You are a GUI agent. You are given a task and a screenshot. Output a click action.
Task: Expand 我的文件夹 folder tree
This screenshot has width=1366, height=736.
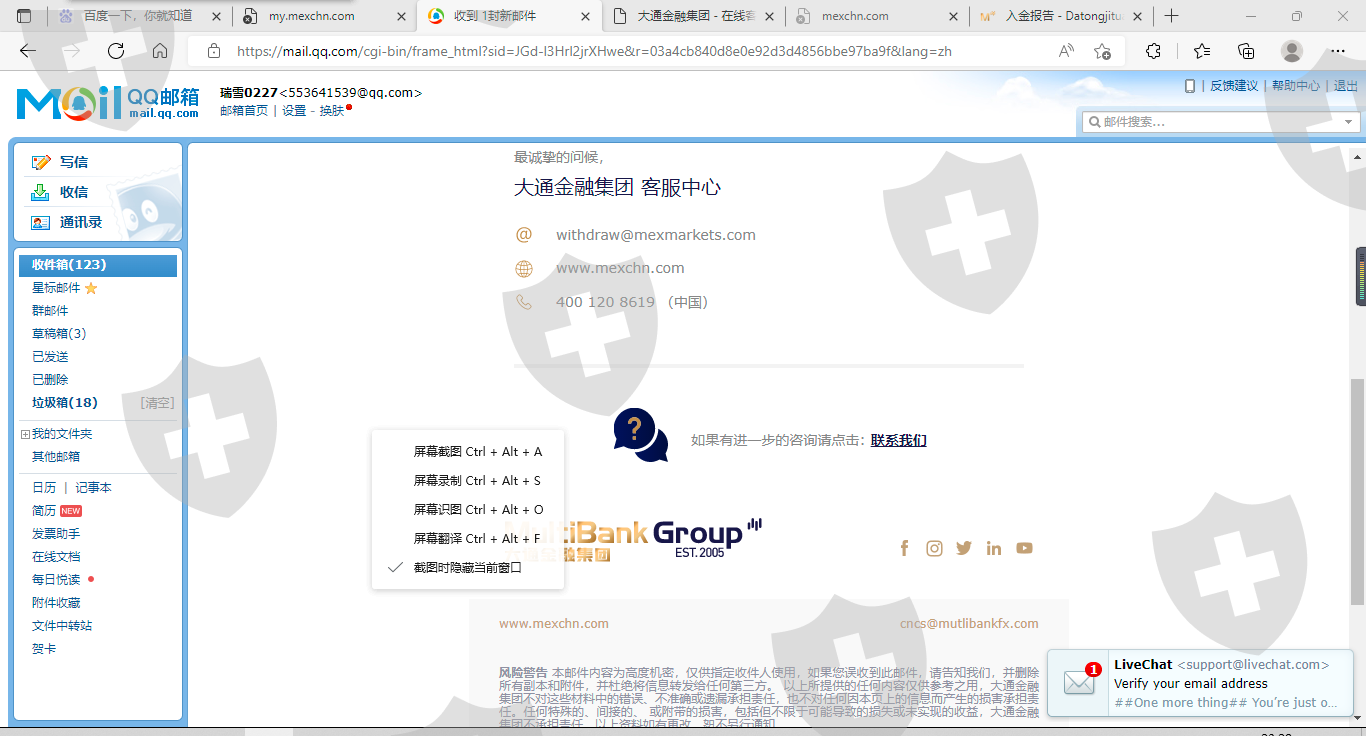point(25,434)
